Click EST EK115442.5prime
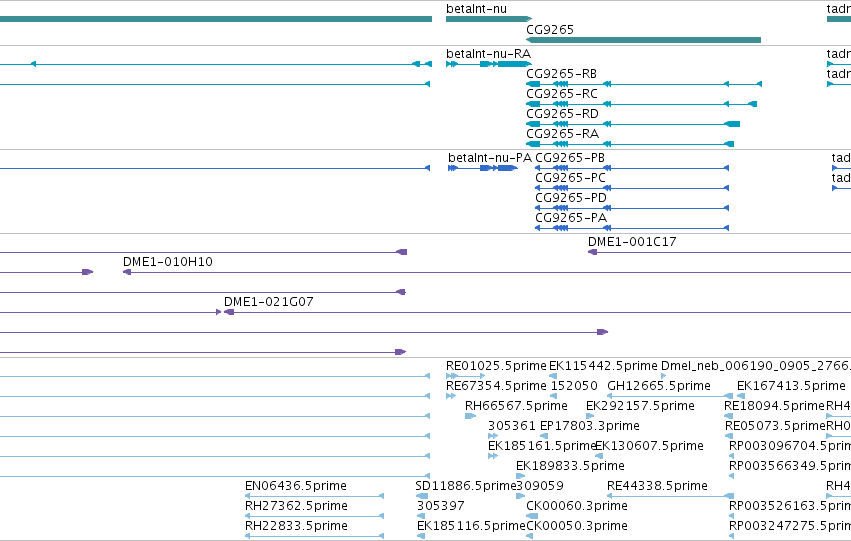This screenshot has width=851, height=541. (602, 366)
